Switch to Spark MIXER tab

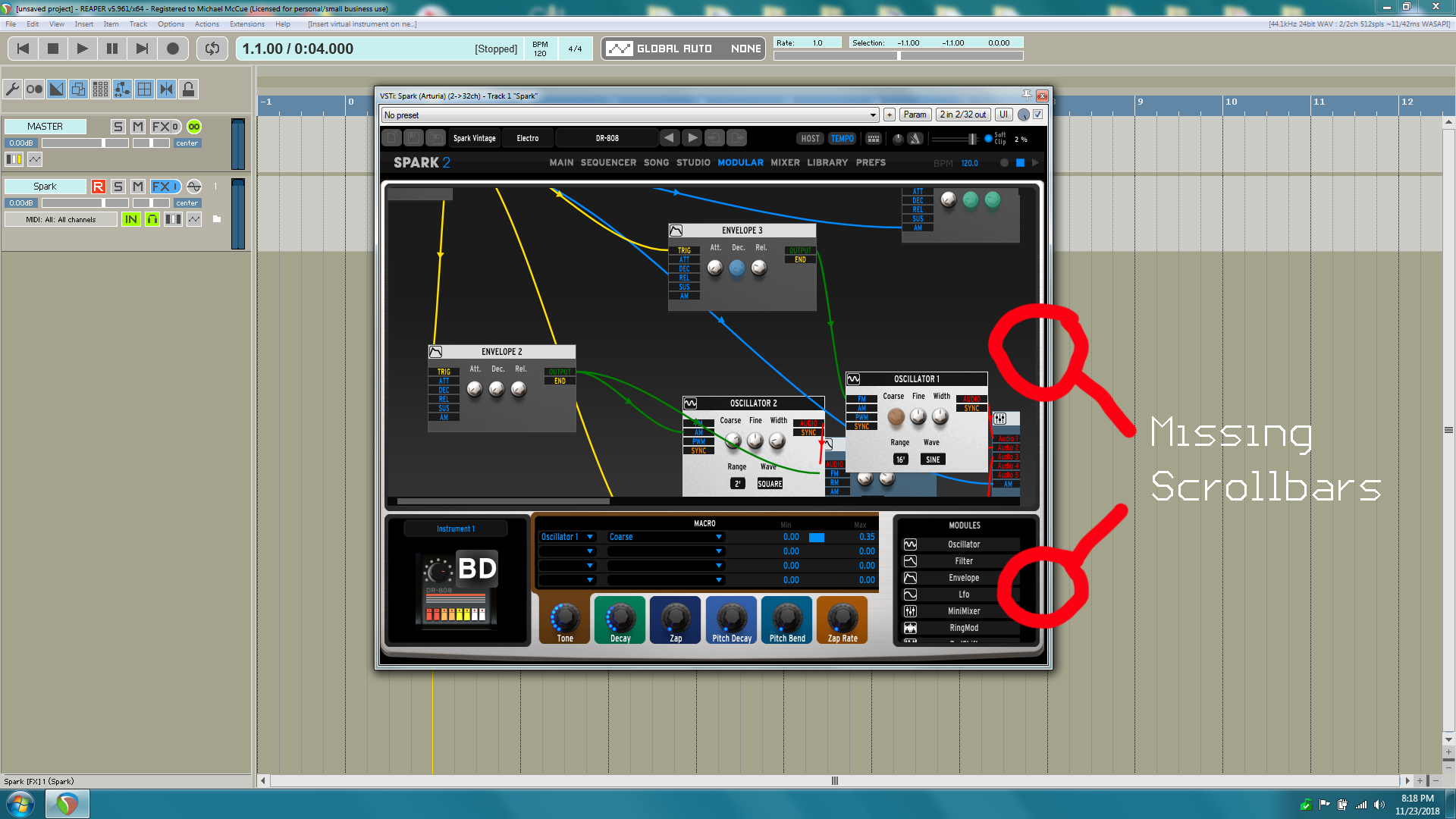[785, 162]
